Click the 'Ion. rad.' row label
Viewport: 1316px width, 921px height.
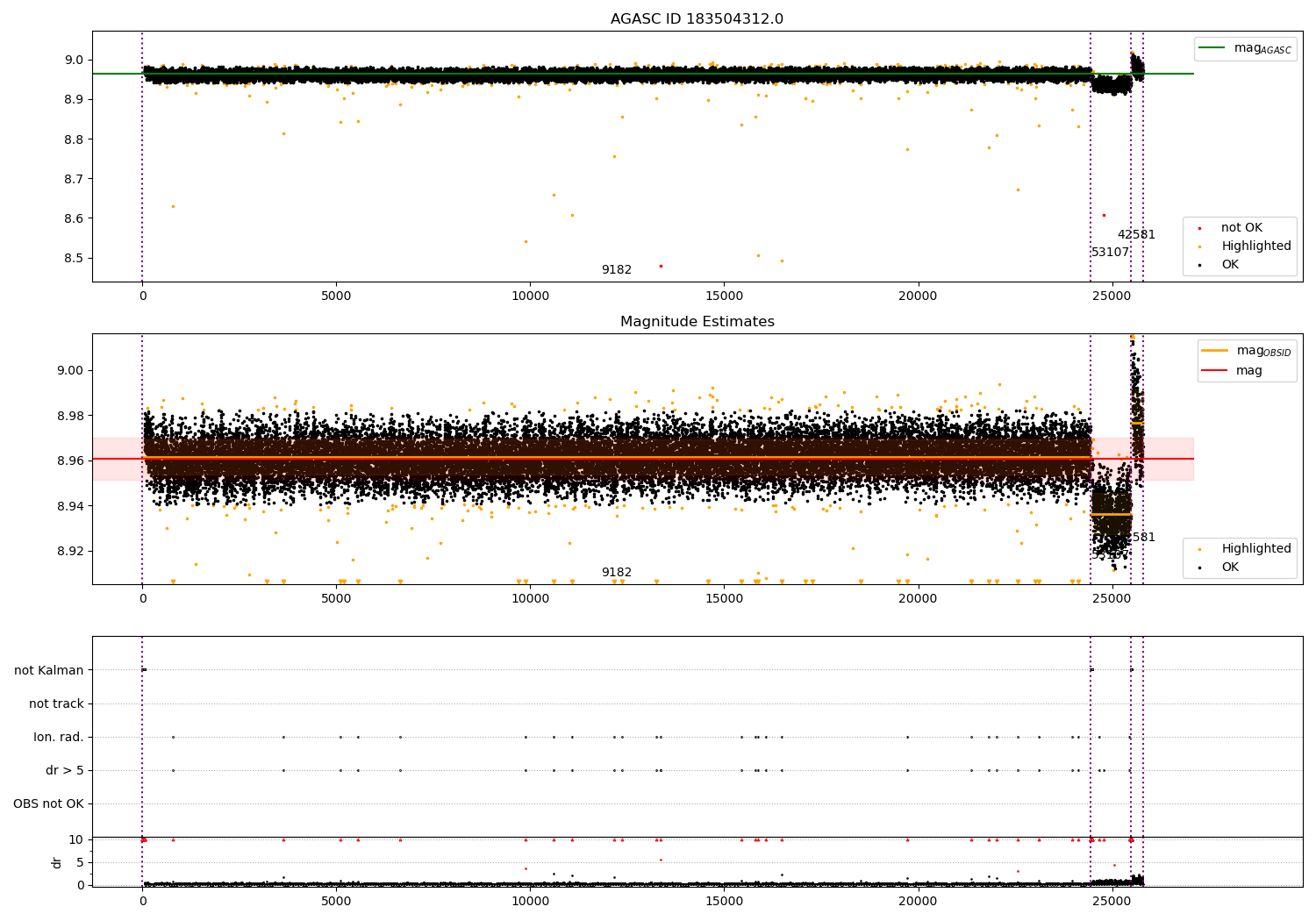(59, 737)
